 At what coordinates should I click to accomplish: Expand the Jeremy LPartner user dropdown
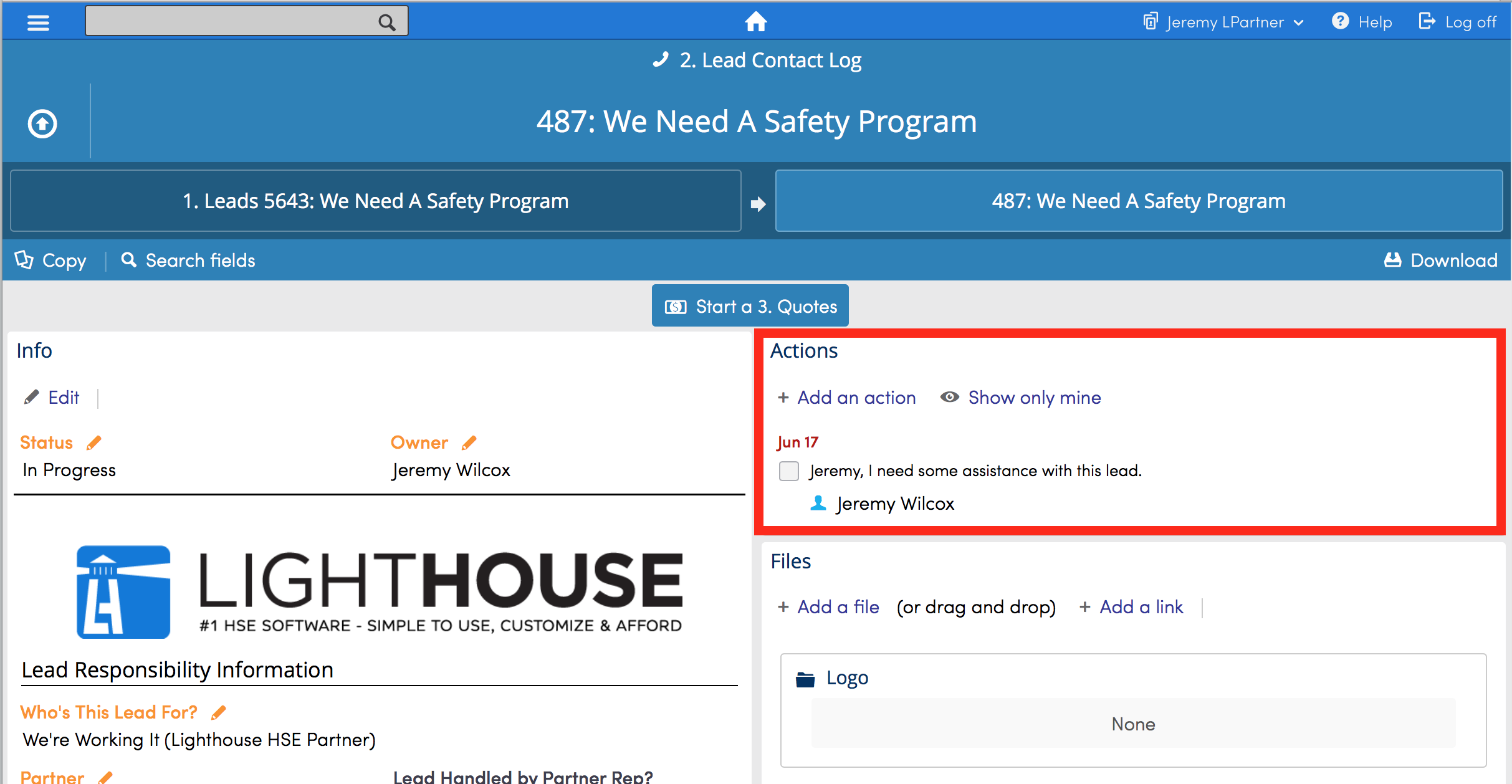1225,22
